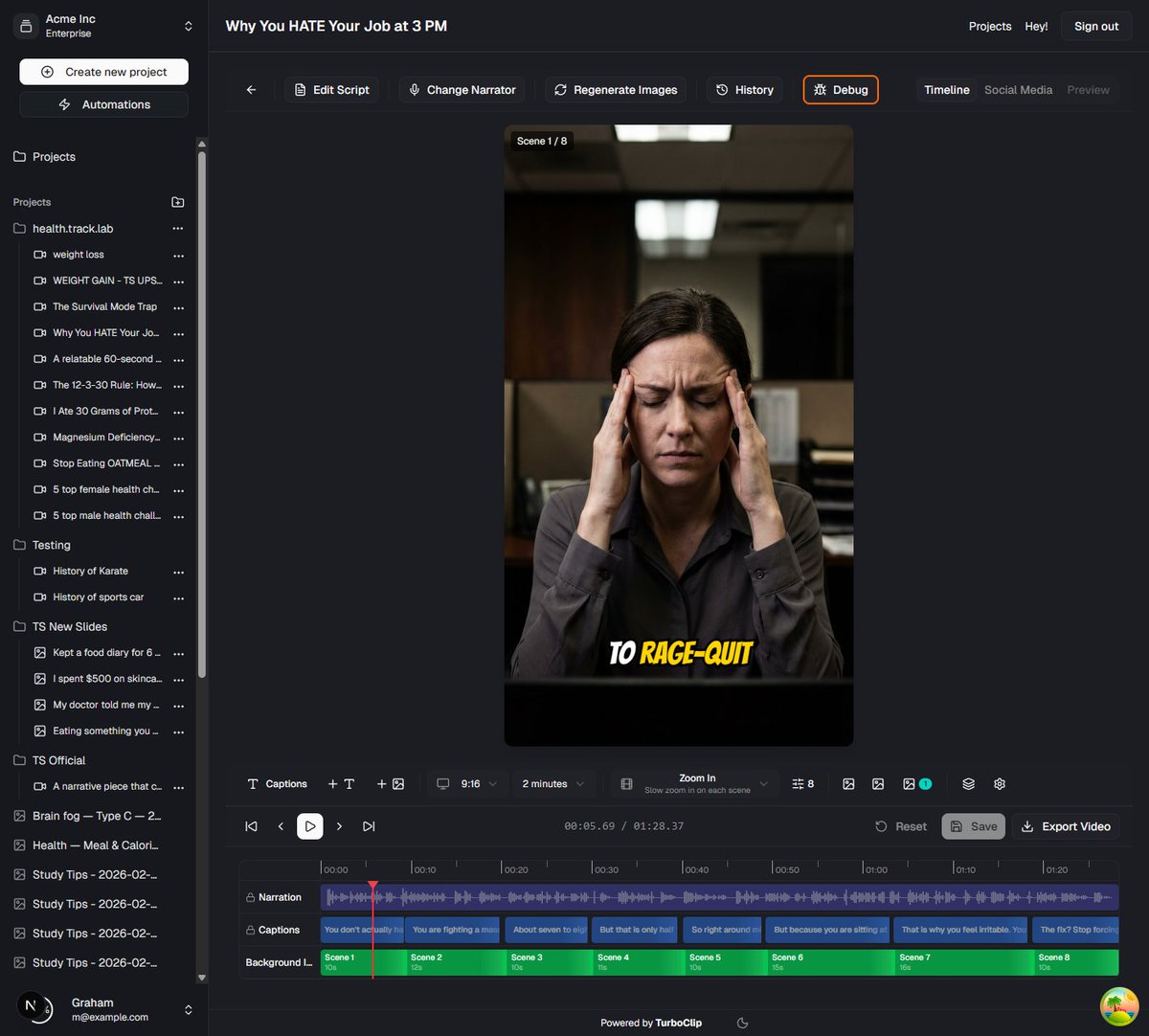The width and height of the screenshot is (1149, 1036).
Task: Open Automations
Action: 103,104
